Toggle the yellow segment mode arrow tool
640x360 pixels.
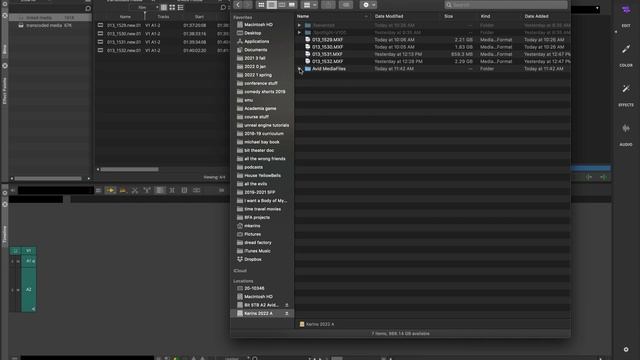(x=110, y=190)
